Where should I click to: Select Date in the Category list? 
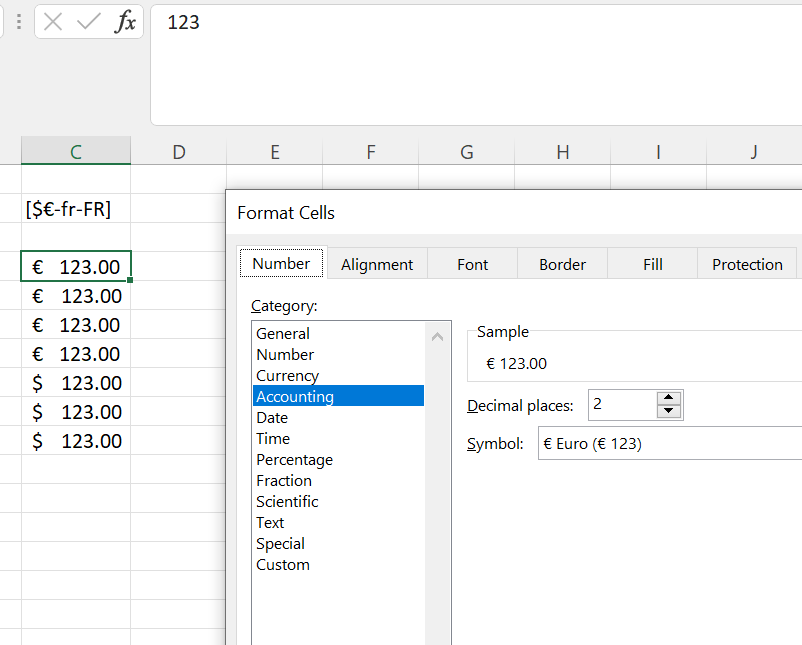click(339, 417)
